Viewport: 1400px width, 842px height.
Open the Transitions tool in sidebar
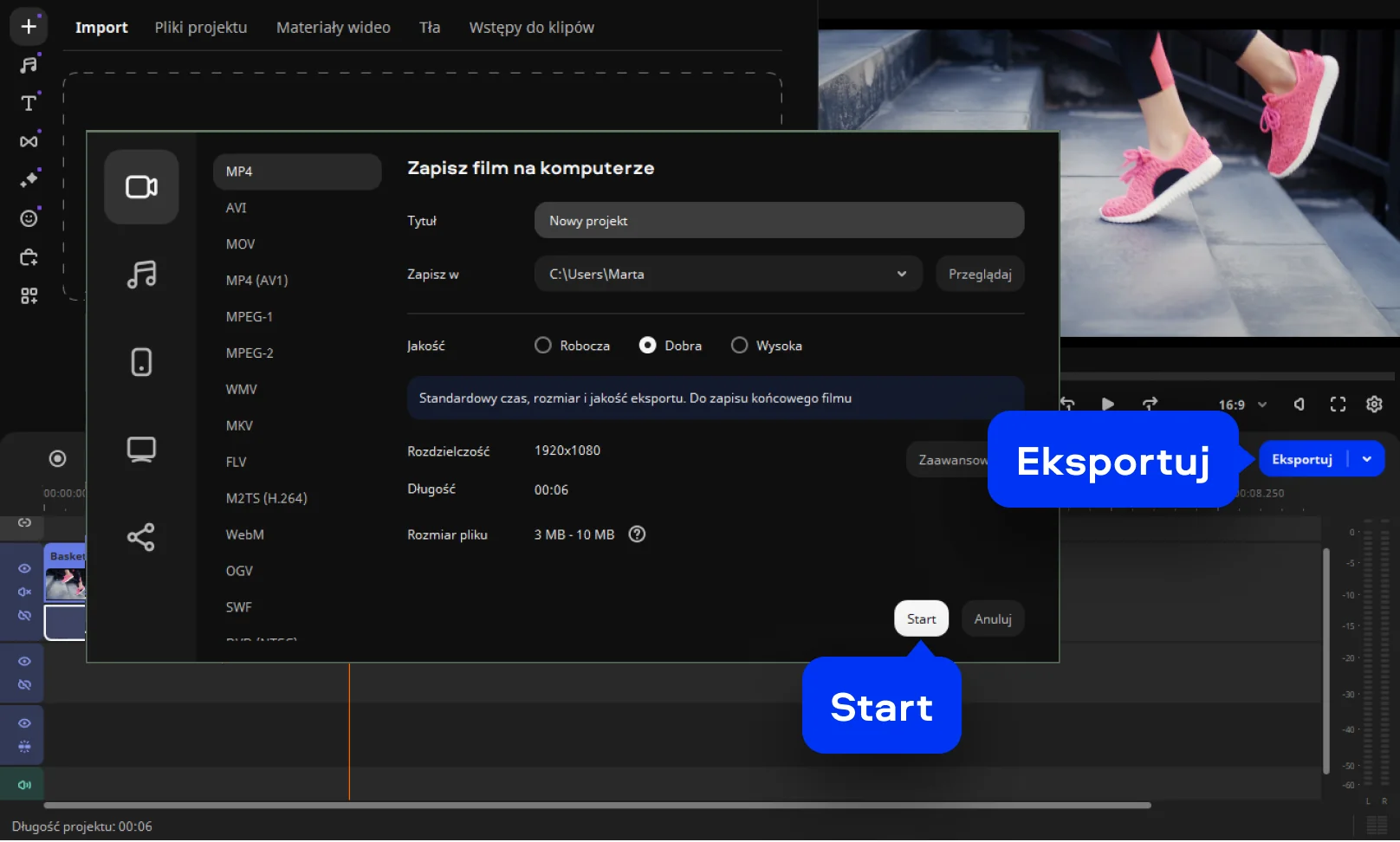point(29,141)
